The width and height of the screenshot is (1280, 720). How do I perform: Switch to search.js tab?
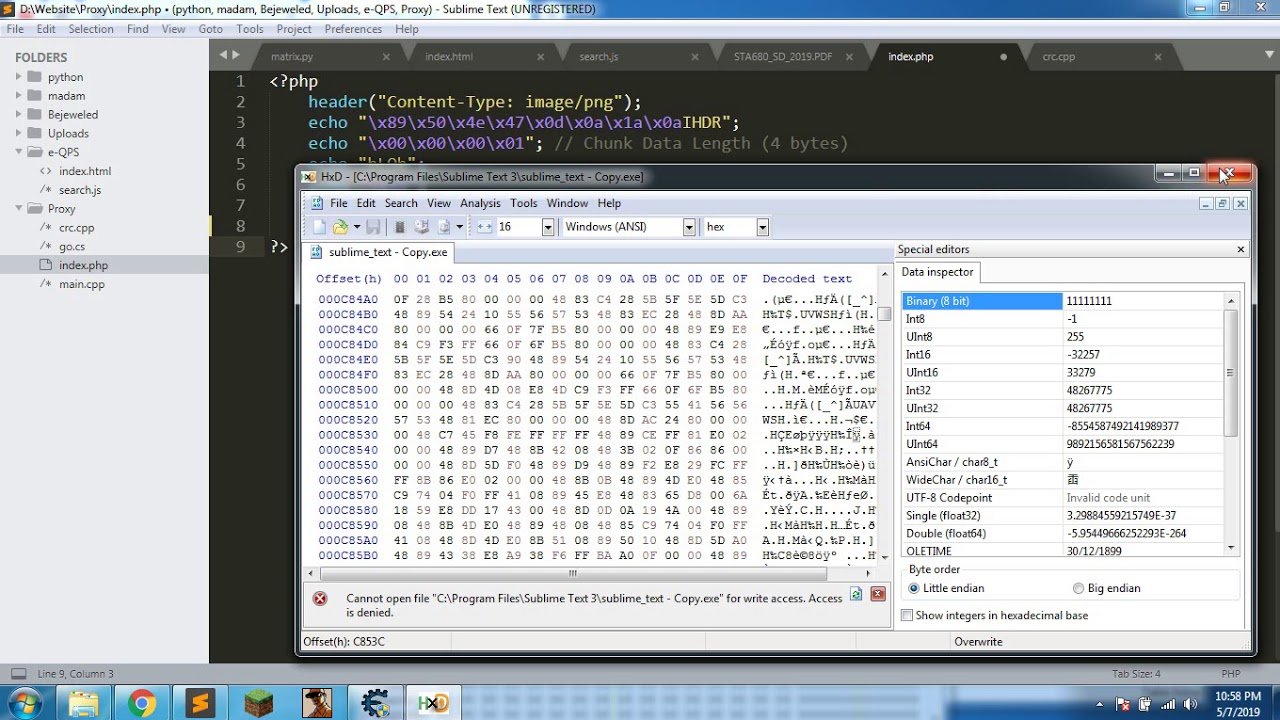(599, 57)
